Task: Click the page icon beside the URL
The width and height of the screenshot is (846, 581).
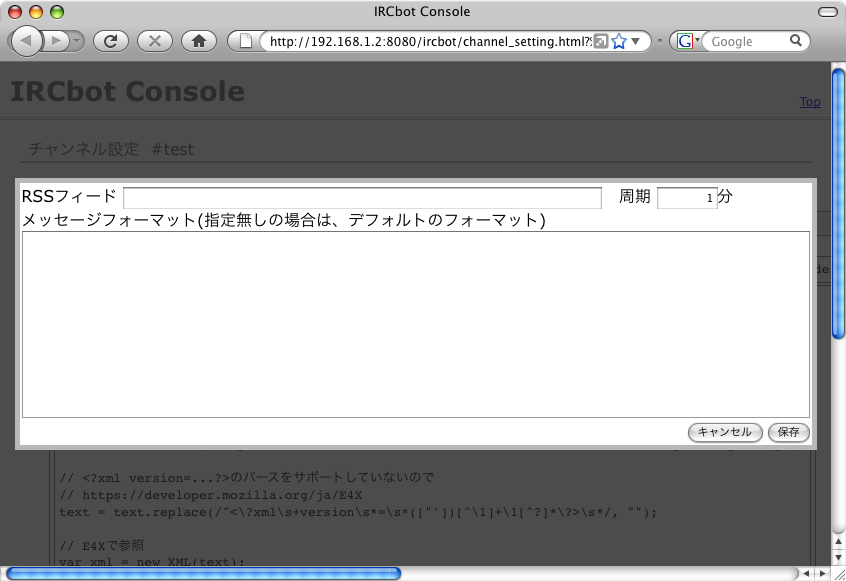Action: pos(245,41)
